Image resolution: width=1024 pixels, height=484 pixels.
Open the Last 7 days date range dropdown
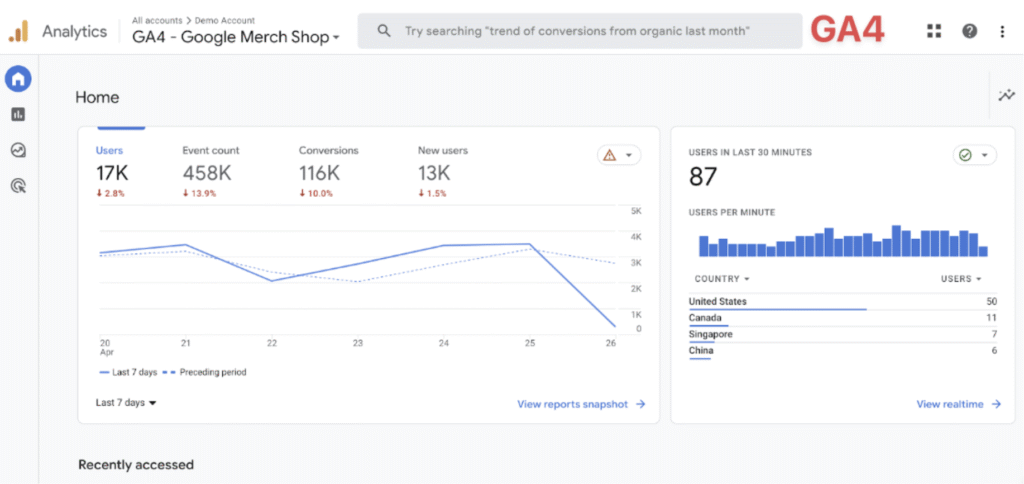(x=126, y=403)
